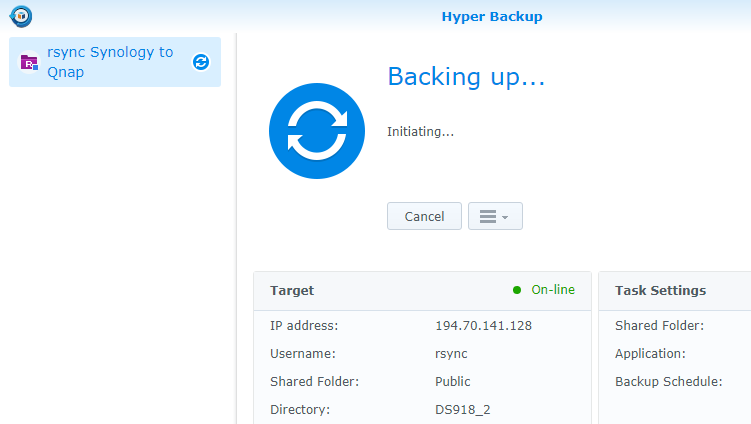
Task: Click Shared Folder label in Target panel
Action: point(315,382)
